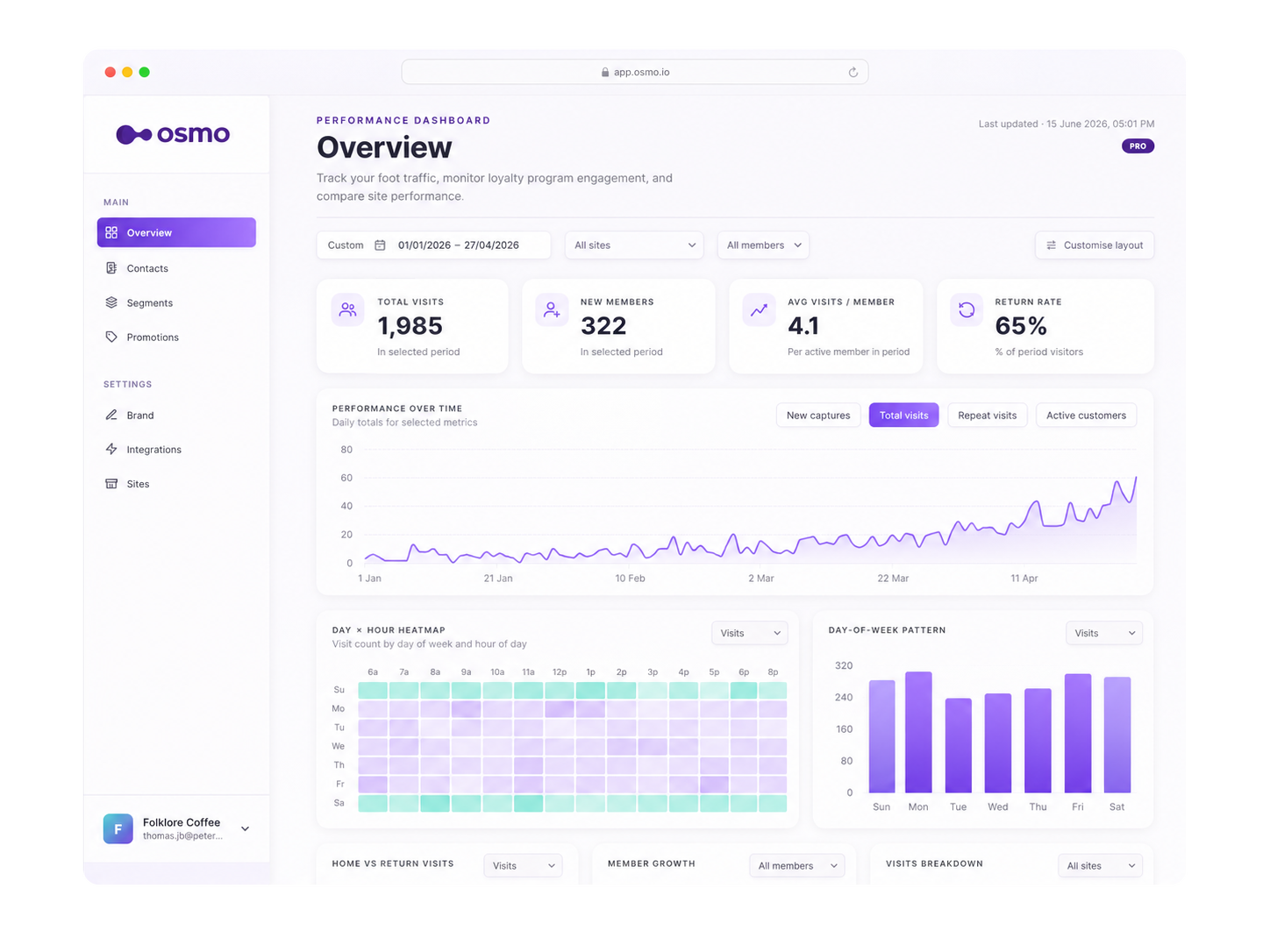Click the Wed bar in the day-of-week chart

998,742
